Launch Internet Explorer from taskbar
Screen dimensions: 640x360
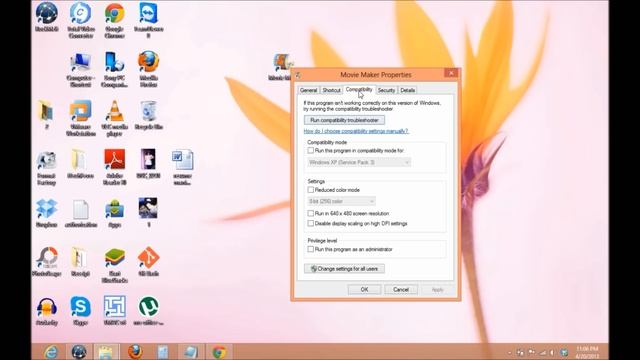[x=51, y=351]
